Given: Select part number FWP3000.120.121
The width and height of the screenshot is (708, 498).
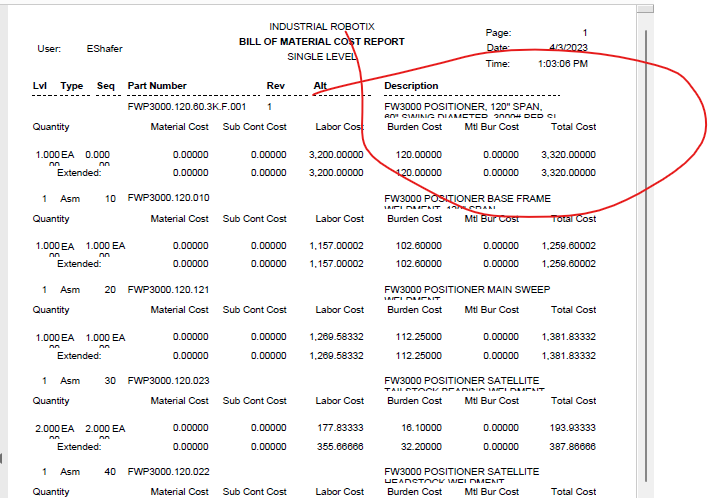Looking at the screenshot, I should (x=168, y=290).
